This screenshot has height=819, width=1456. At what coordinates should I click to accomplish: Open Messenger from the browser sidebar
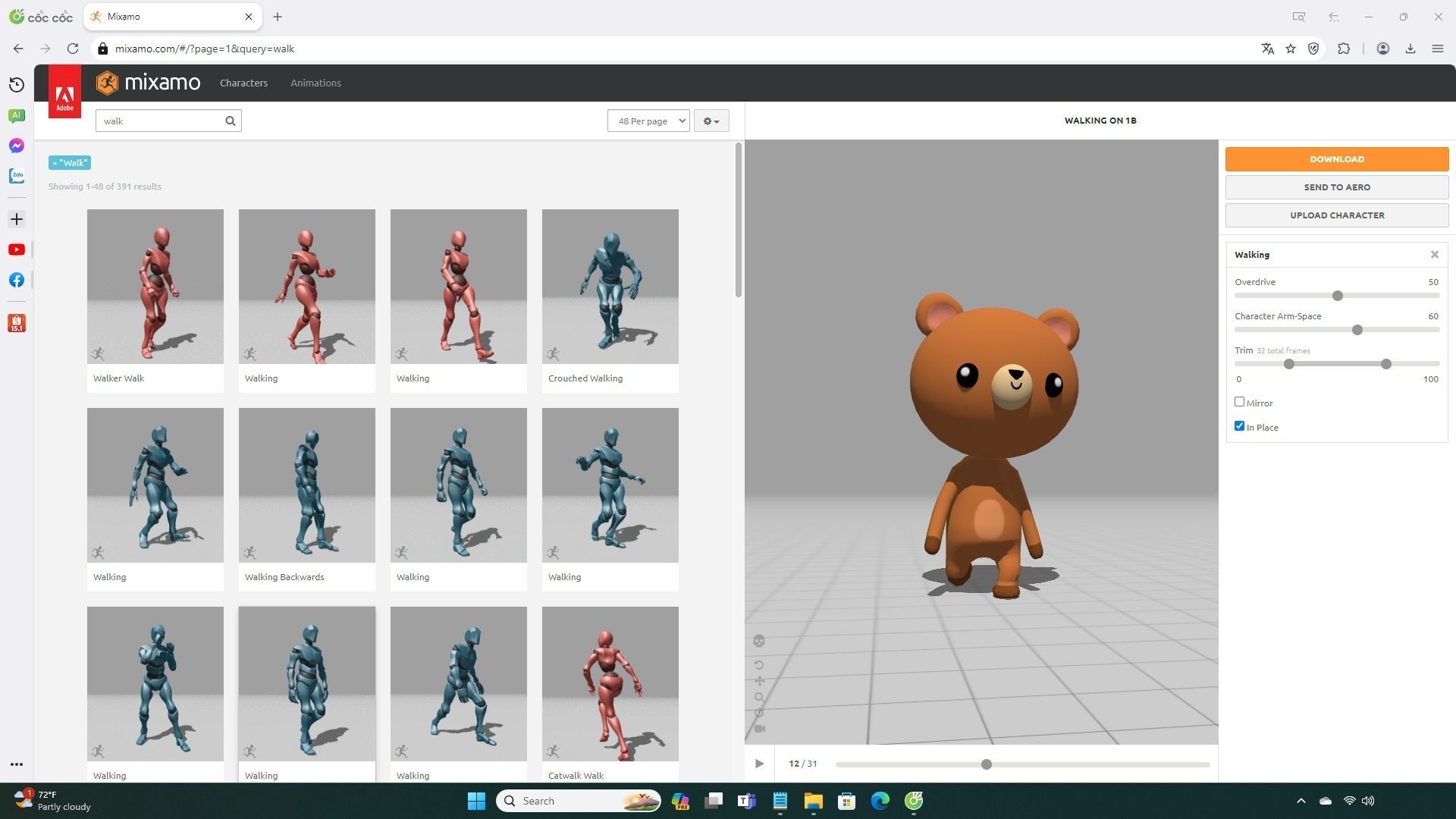coord(17,146)
